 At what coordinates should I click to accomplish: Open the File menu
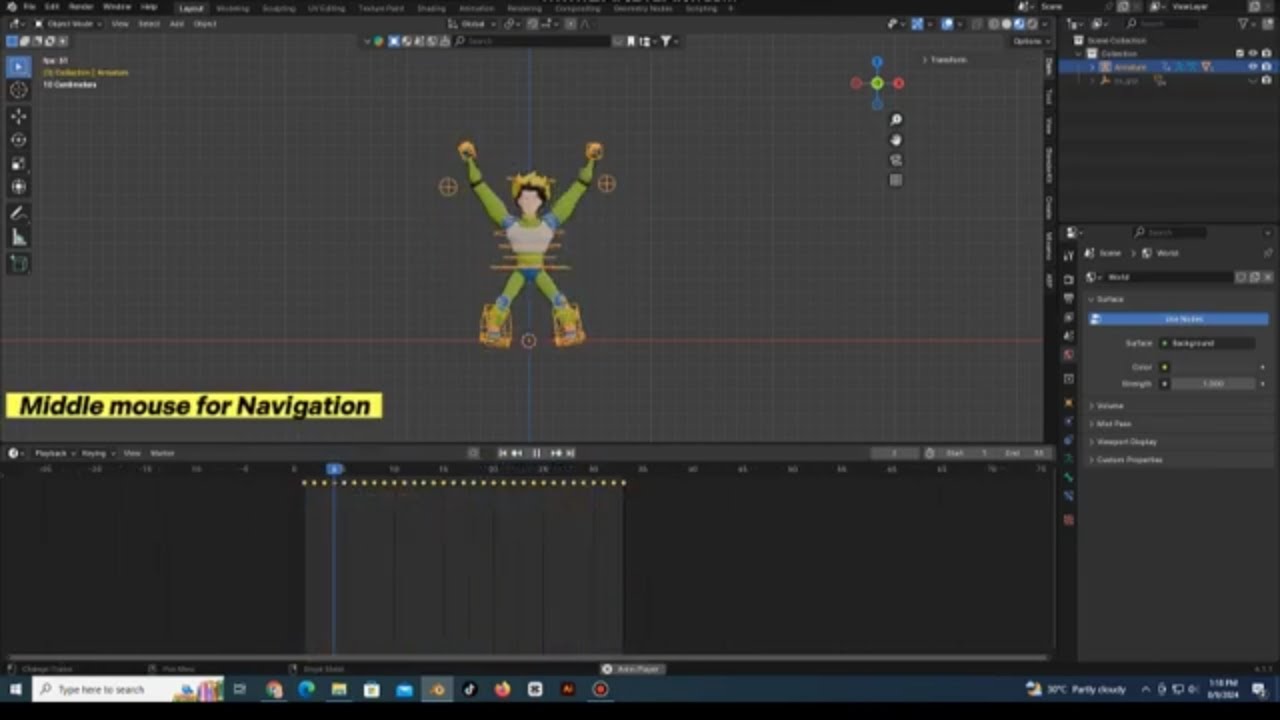[x=29, y=7]
